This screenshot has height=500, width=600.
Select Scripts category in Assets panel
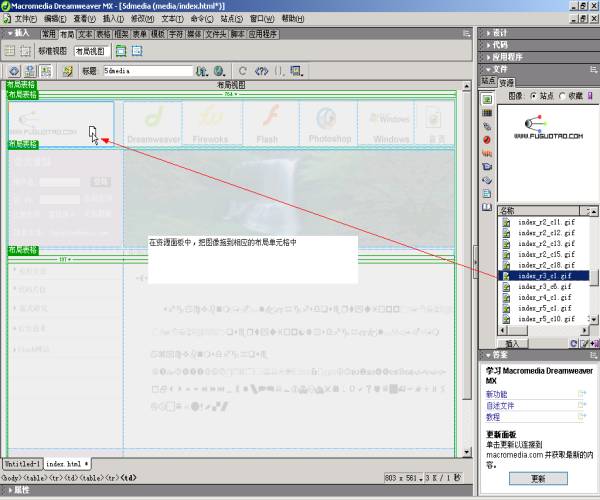click(487, 180)
